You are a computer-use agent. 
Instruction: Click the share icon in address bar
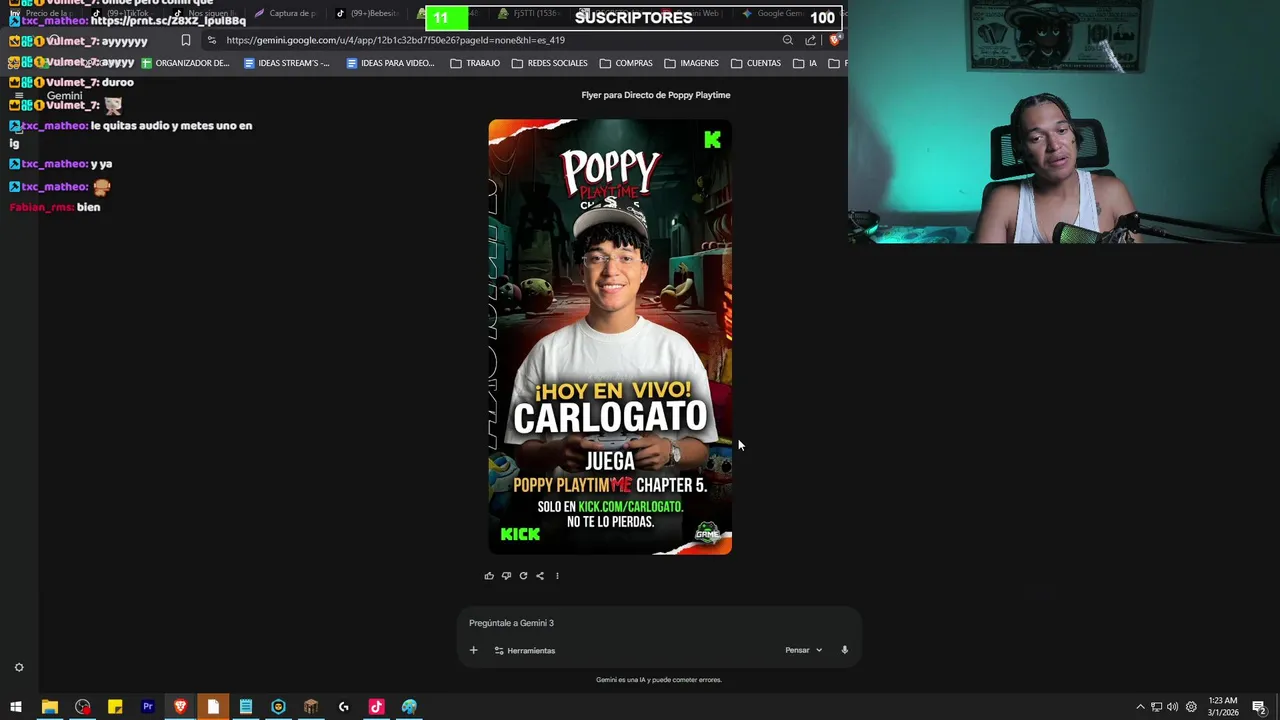click(x=810, y=40)
